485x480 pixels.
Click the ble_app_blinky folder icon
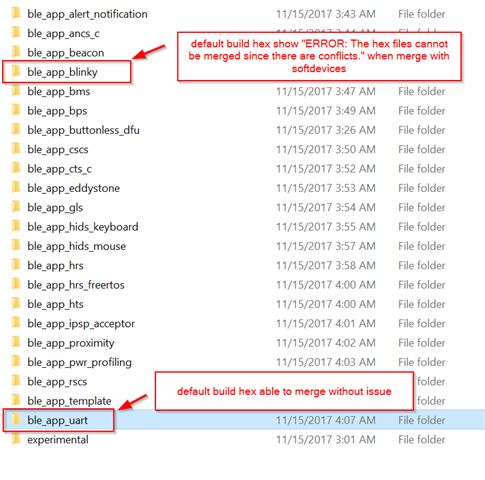tap(15, 72)
